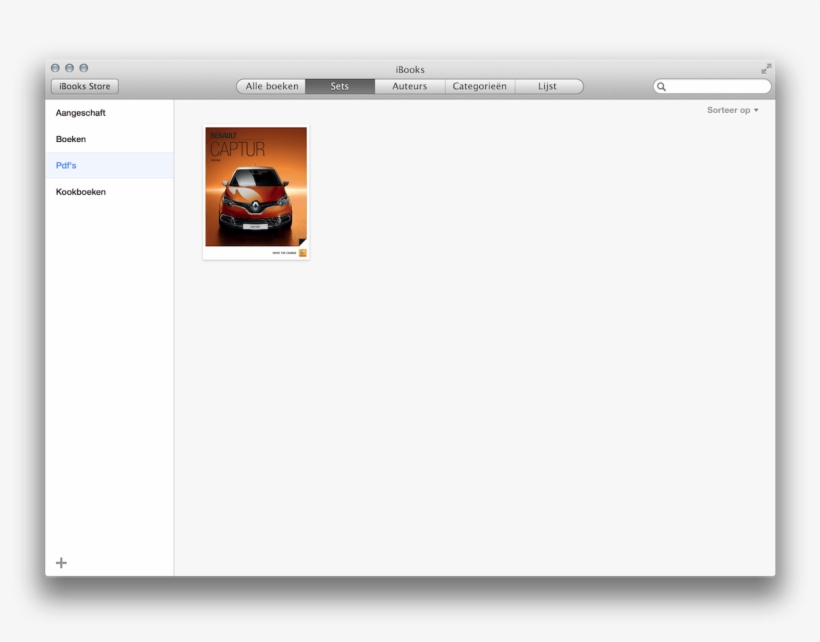Toggle the Lijst view mode
The height and width of the screenshot is (642, 820).
click(x=549, y=86)
